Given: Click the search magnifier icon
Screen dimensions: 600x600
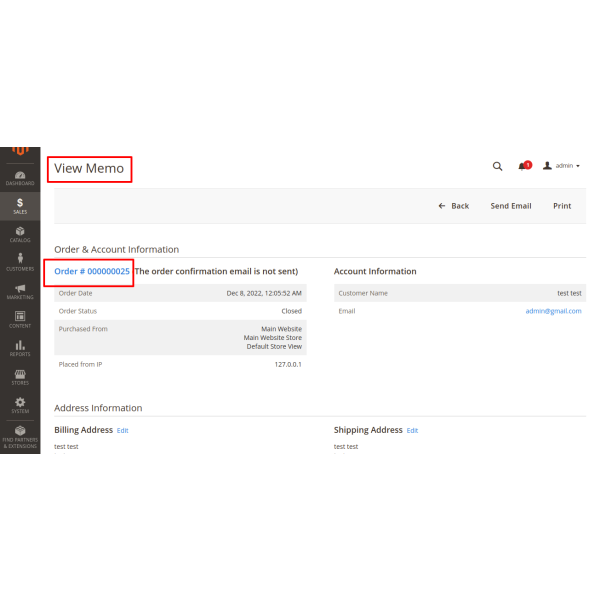Looking at the screenshot, I should 498,166.
